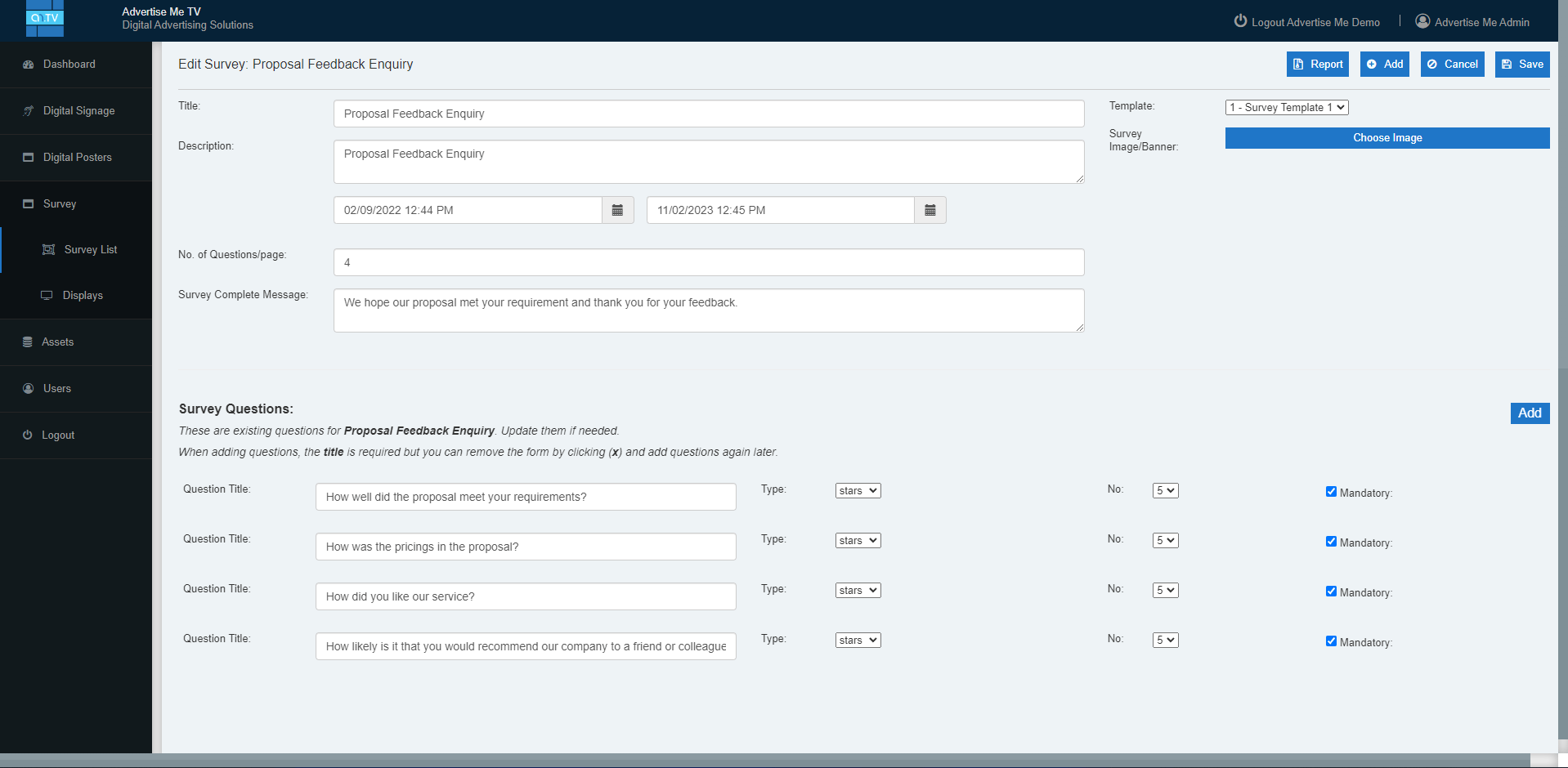Generate the survey Report

point(1317,64)
